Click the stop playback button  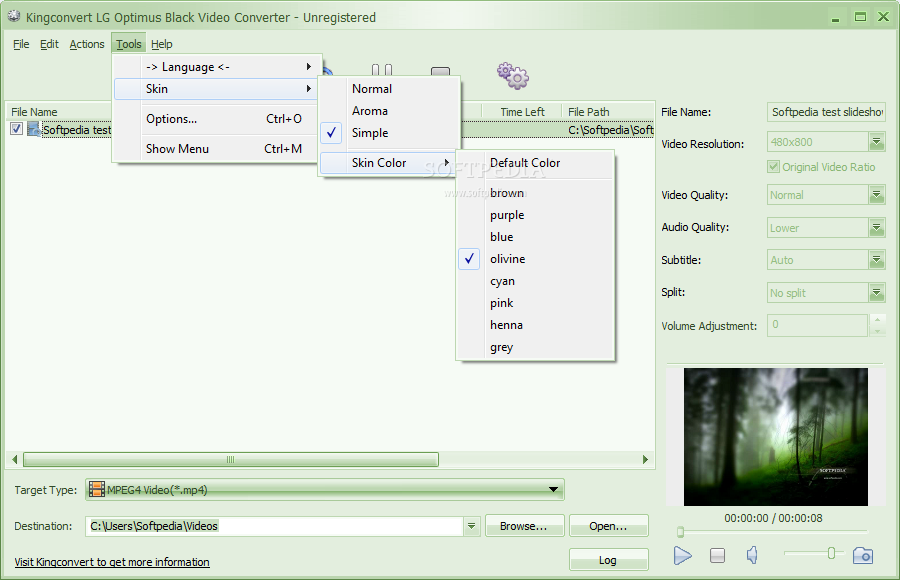(717, 555)
